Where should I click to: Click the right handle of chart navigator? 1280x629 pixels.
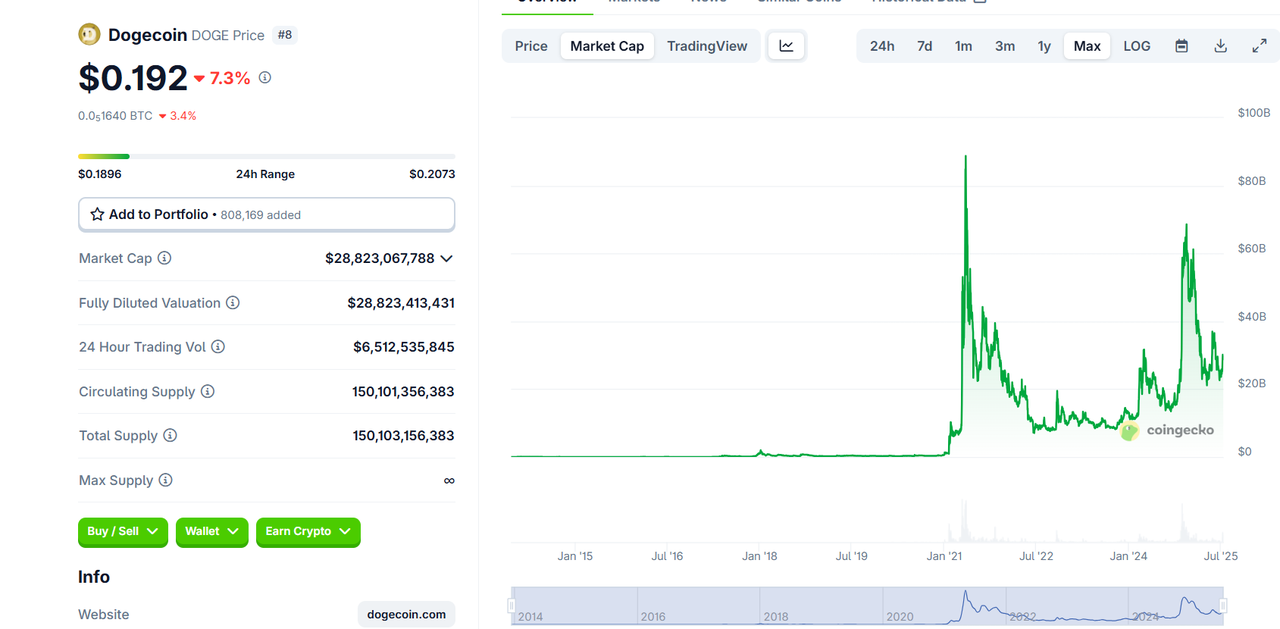click(1223, 606)
